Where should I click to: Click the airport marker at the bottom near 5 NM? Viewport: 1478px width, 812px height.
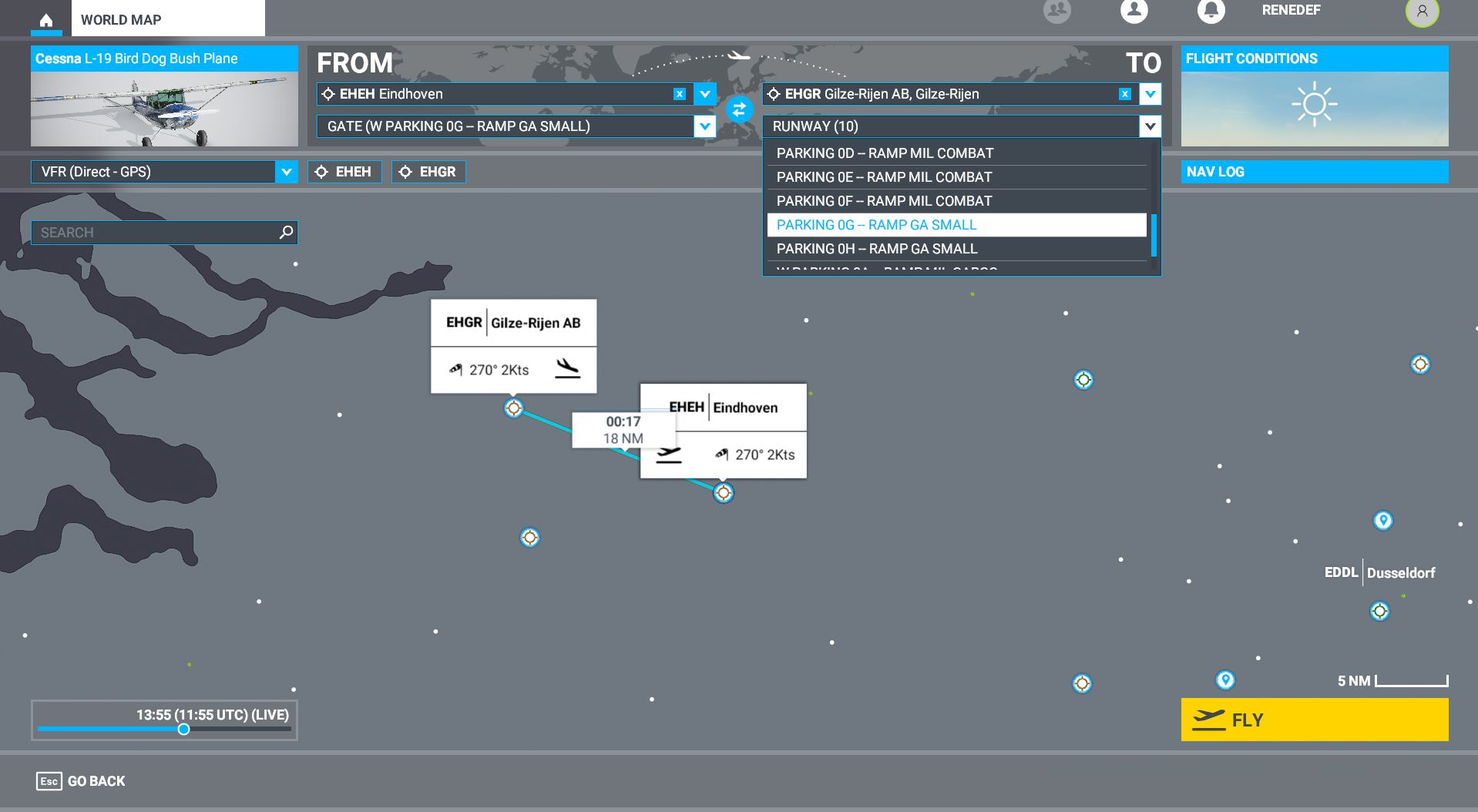1082,683
